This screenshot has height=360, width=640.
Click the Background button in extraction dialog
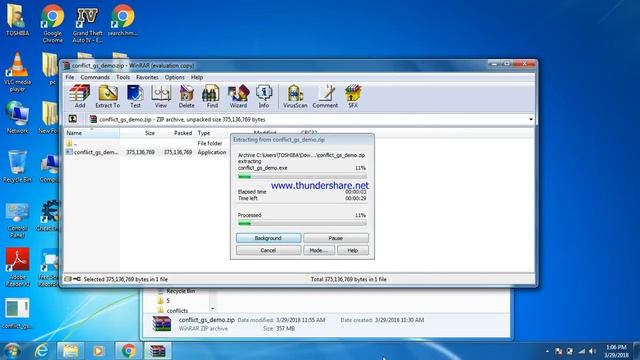pyautogui.click(x=268, y=238)
